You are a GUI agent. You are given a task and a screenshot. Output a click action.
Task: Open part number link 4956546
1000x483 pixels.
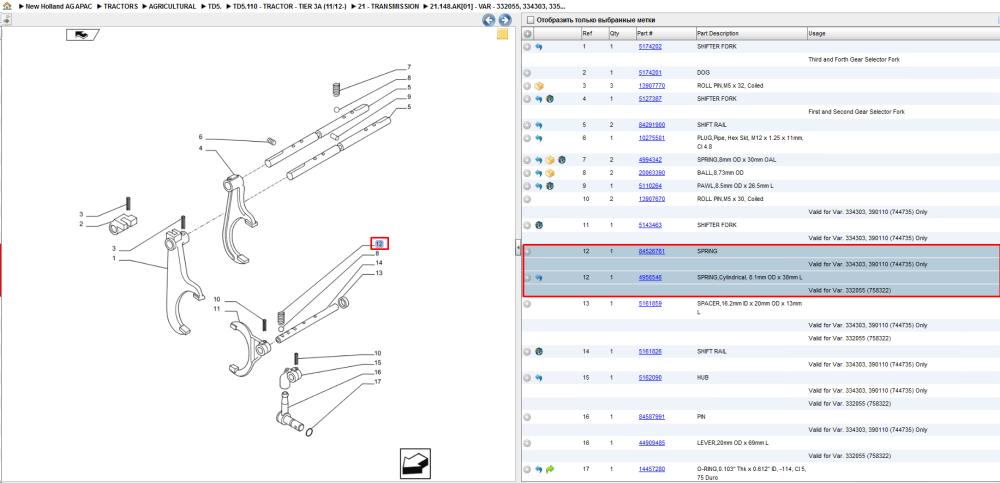coord(650,278)
